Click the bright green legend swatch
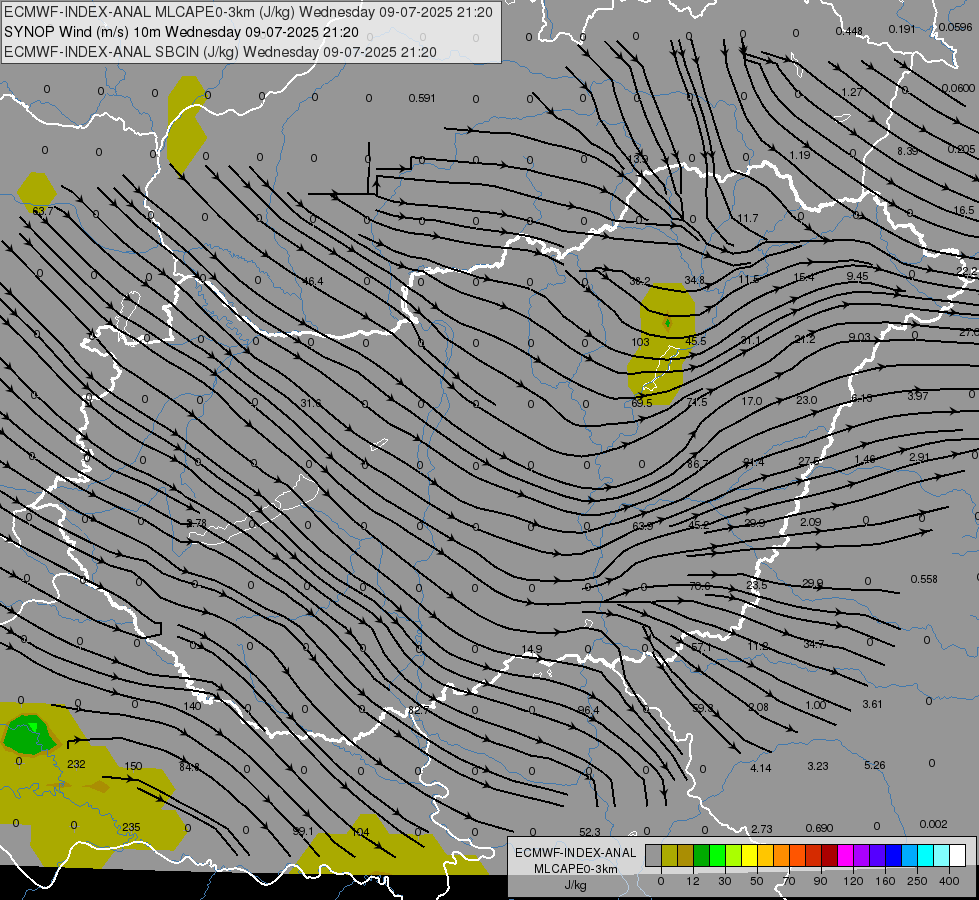The height and width of the screenshot is (900, 979). (717, 856)
